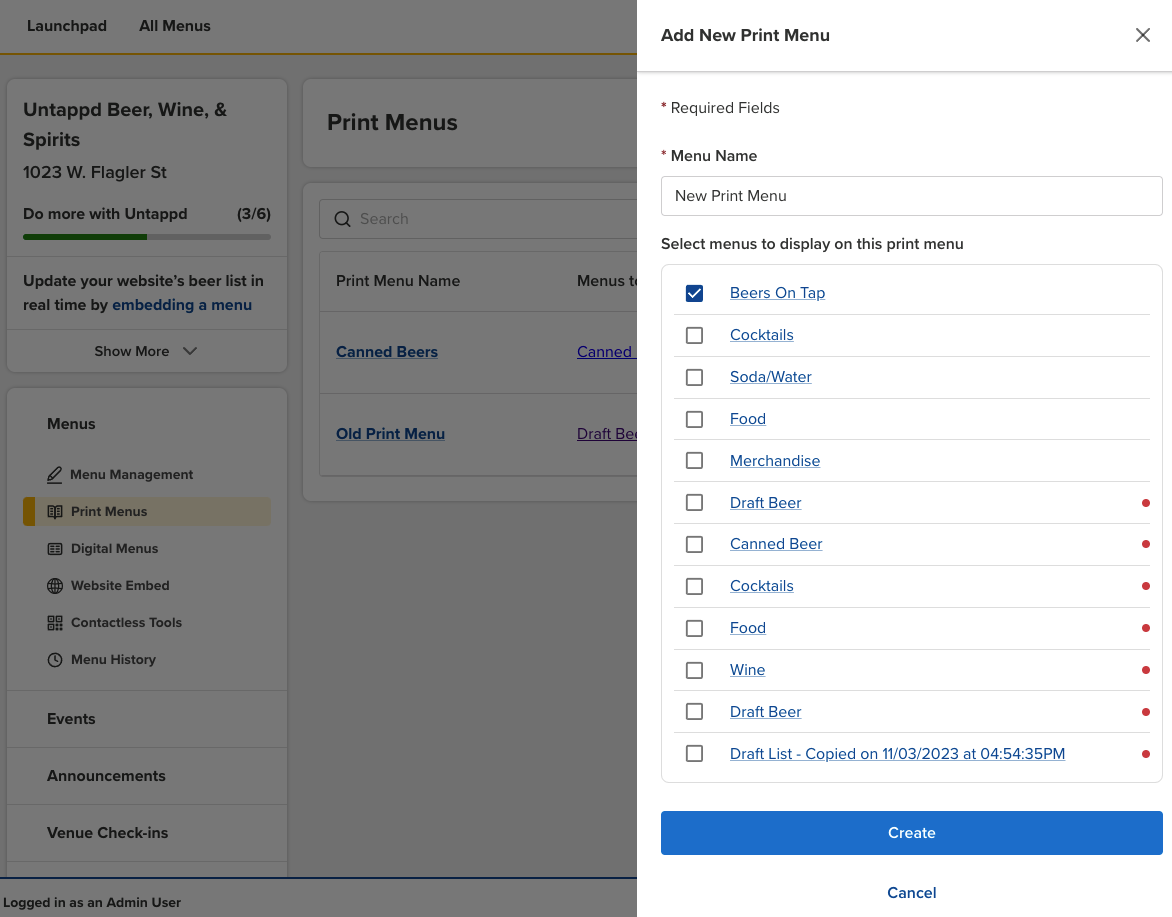Click the search magnifier in Print Menus
This screenshot has width=1172, height=917.
342,218
